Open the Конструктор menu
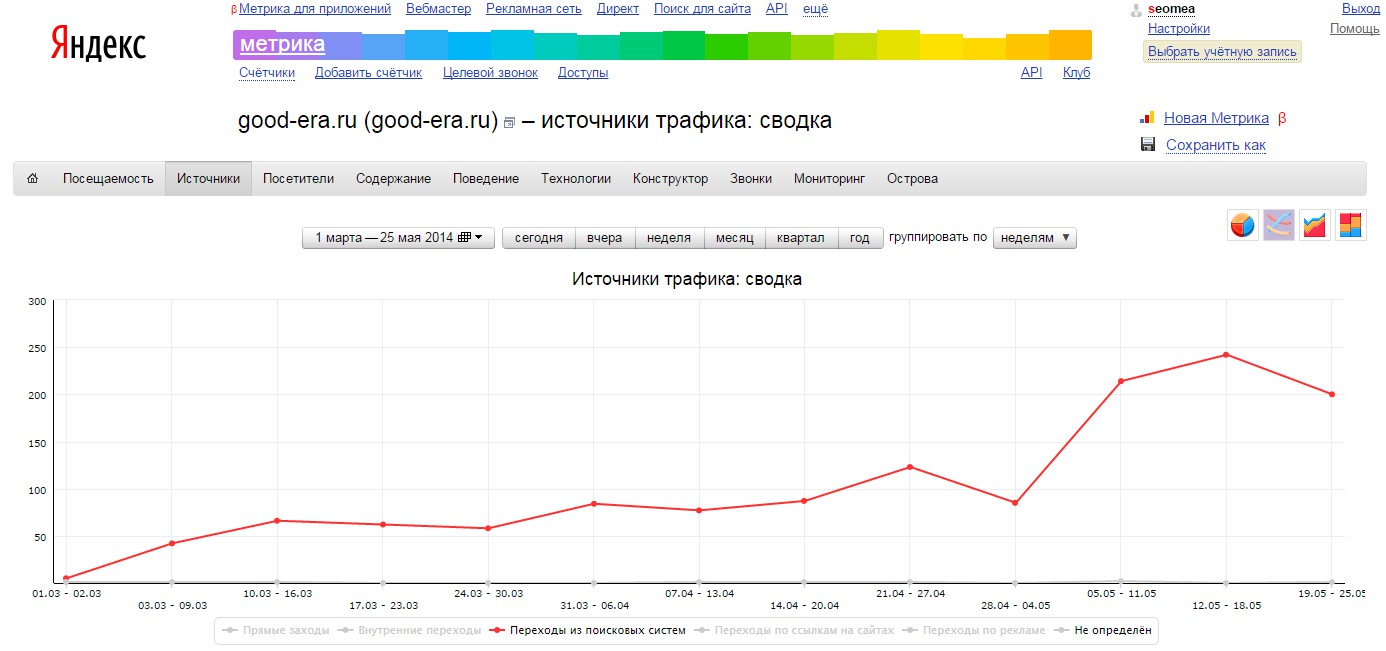This screenshot has height=651, width=1386. pos(670,179)
